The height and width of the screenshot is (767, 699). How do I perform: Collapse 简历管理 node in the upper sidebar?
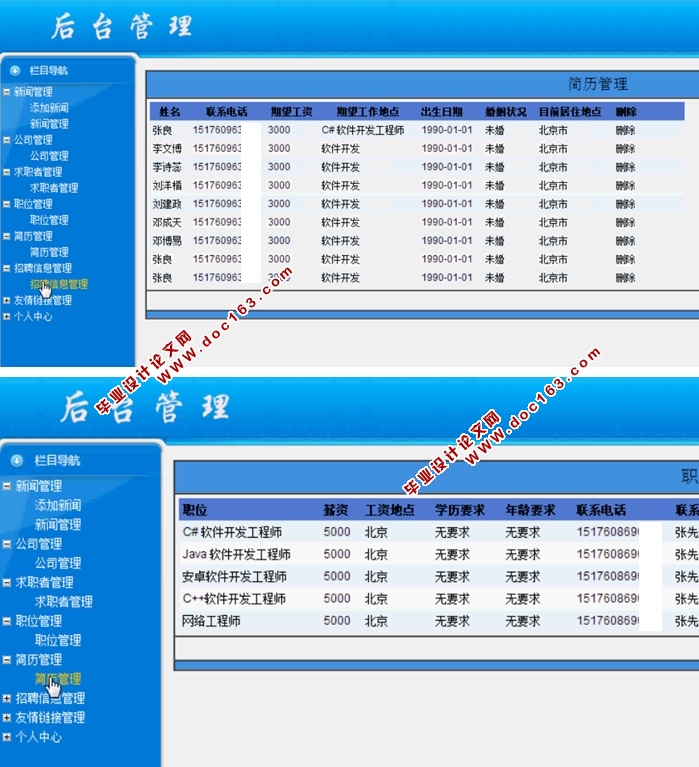point(6,236)
